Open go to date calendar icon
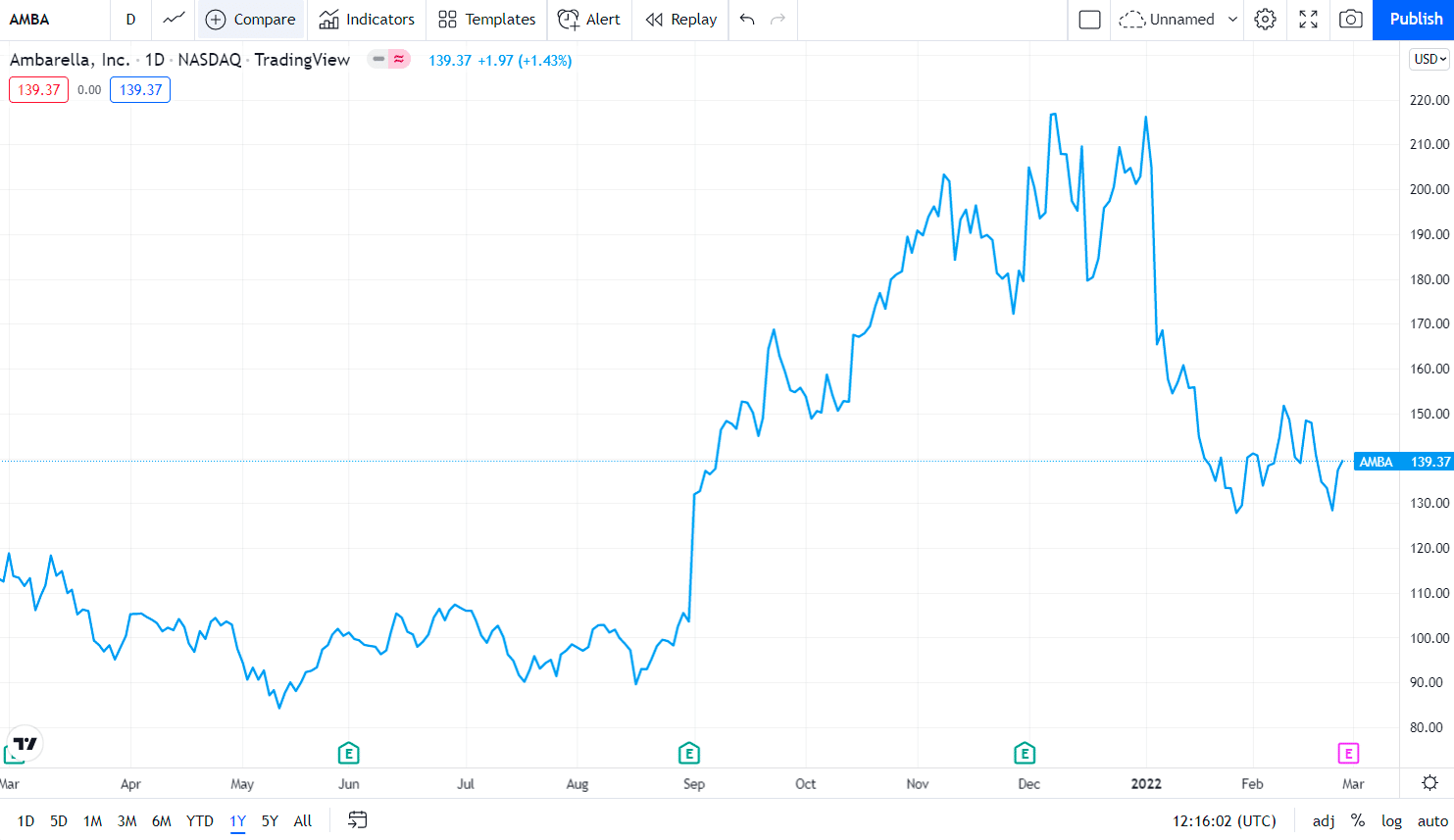This screenshot has width=1454, height=840. (x=358, y=820)
